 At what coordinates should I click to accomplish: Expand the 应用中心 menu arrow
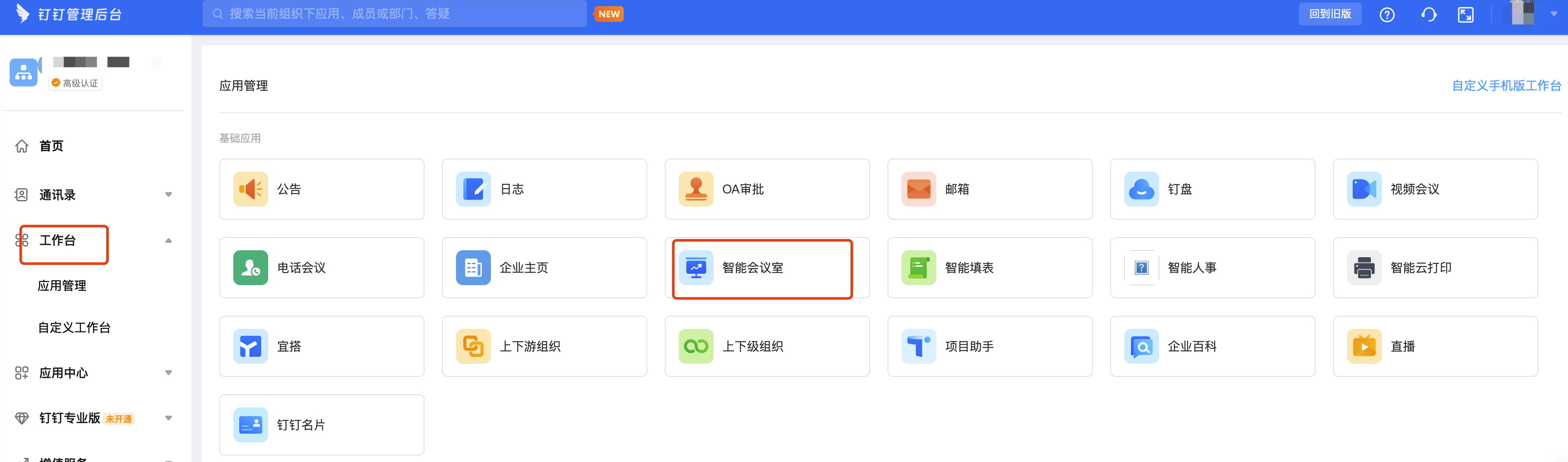click(x=169, y=372)
